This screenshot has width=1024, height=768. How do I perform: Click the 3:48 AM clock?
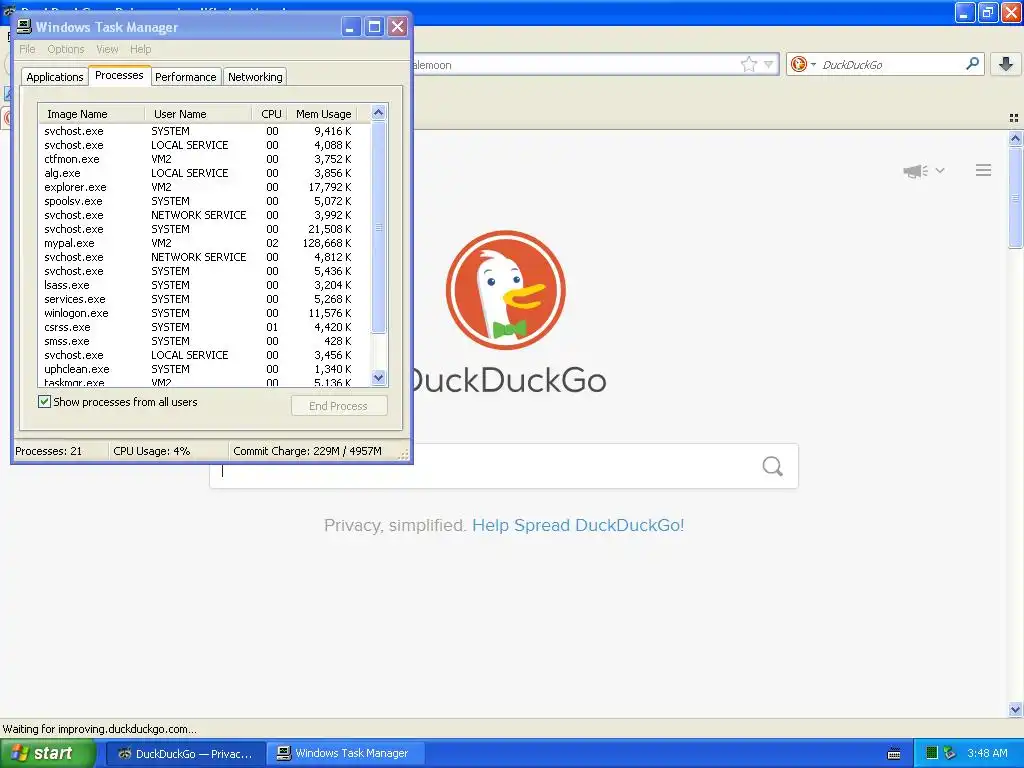click(987, 753)
